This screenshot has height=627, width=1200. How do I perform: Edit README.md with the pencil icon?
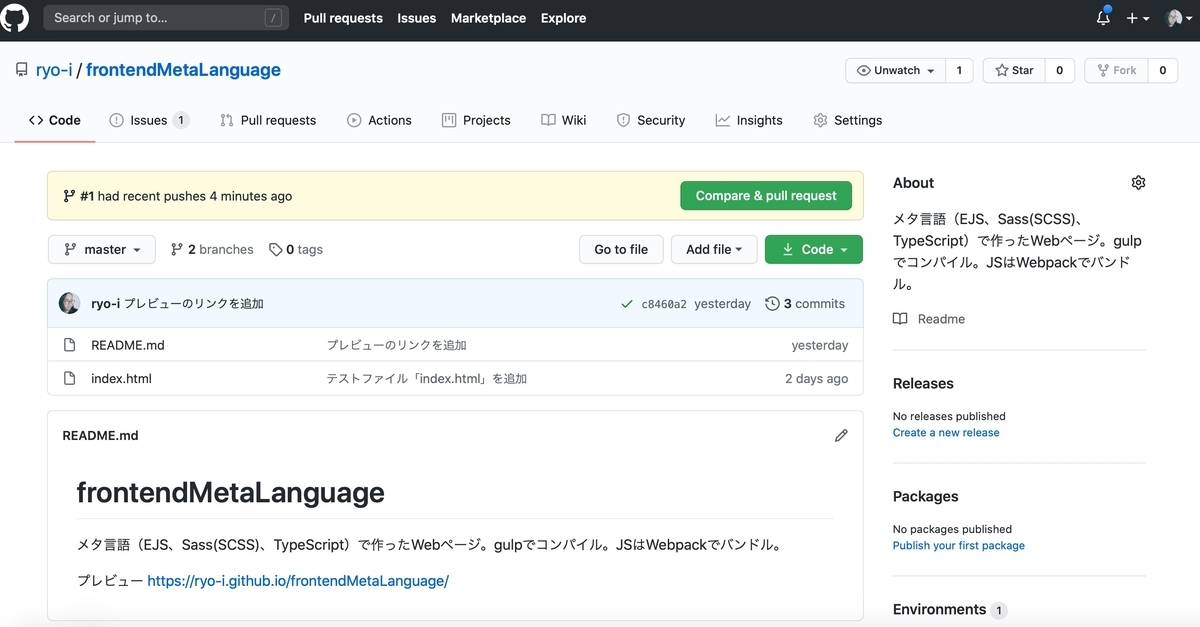point(841,436)
